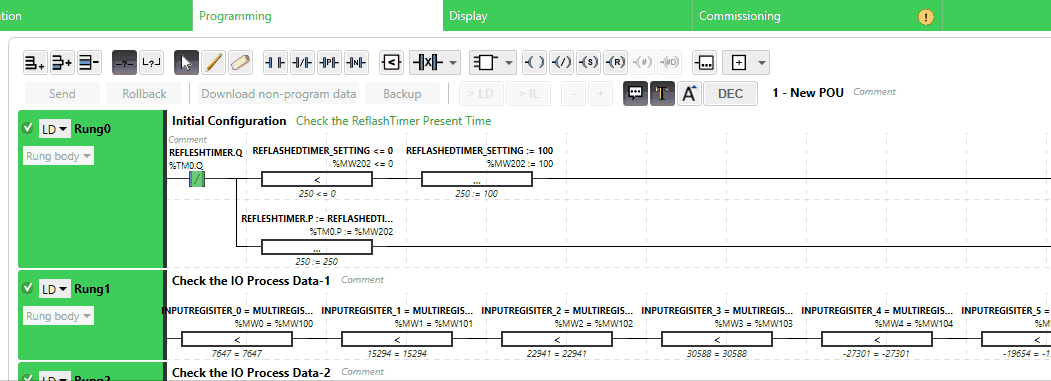Select the eraser tool

point(240,63)
